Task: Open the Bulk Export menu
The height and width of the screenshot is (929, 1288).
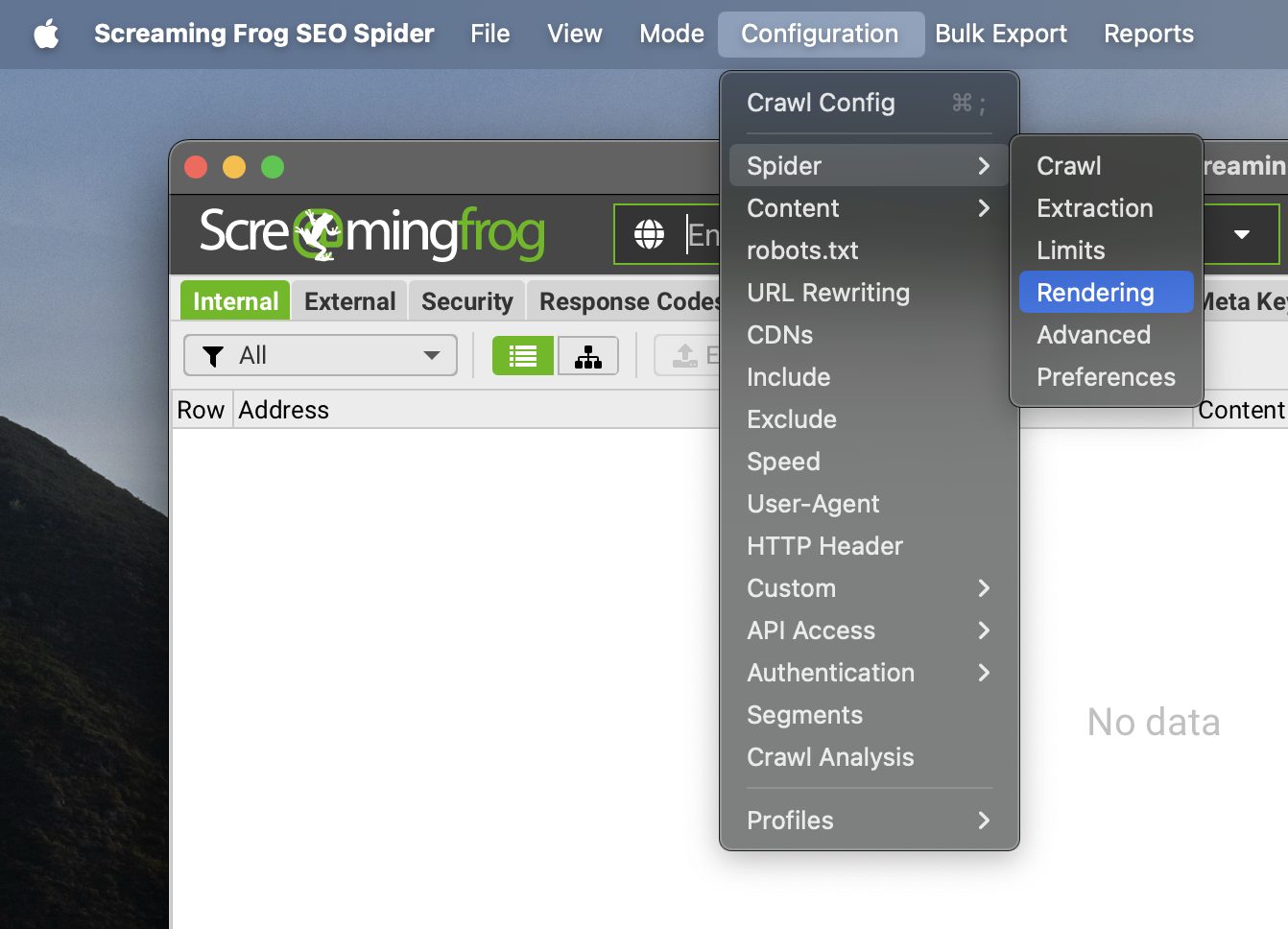Action: [x=1000, y=35]
